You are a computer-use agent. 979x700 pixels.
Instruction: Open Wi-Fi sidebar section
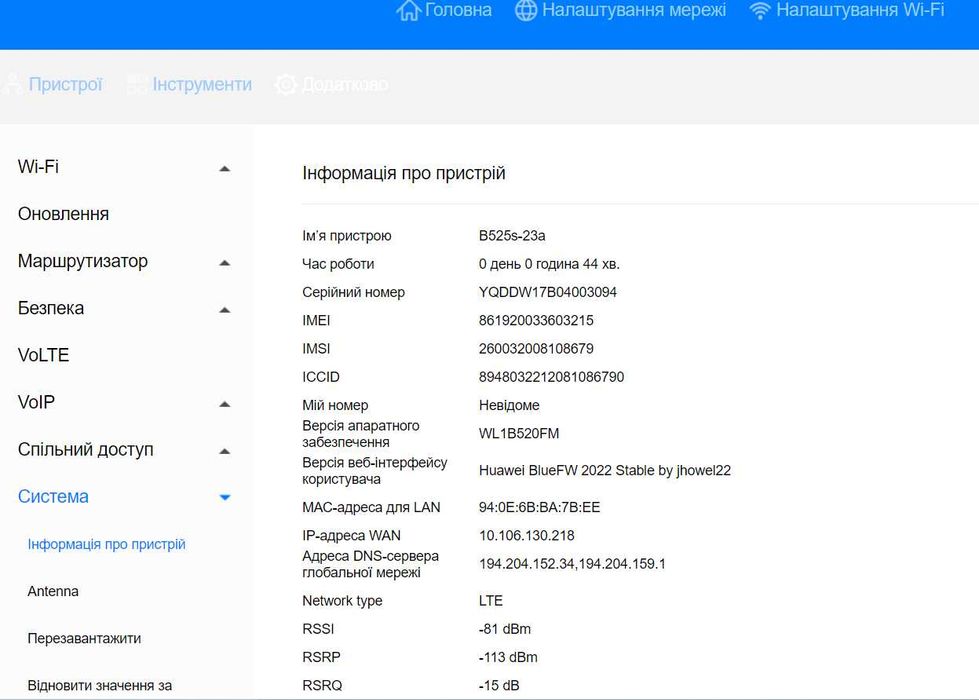point(38,167)
